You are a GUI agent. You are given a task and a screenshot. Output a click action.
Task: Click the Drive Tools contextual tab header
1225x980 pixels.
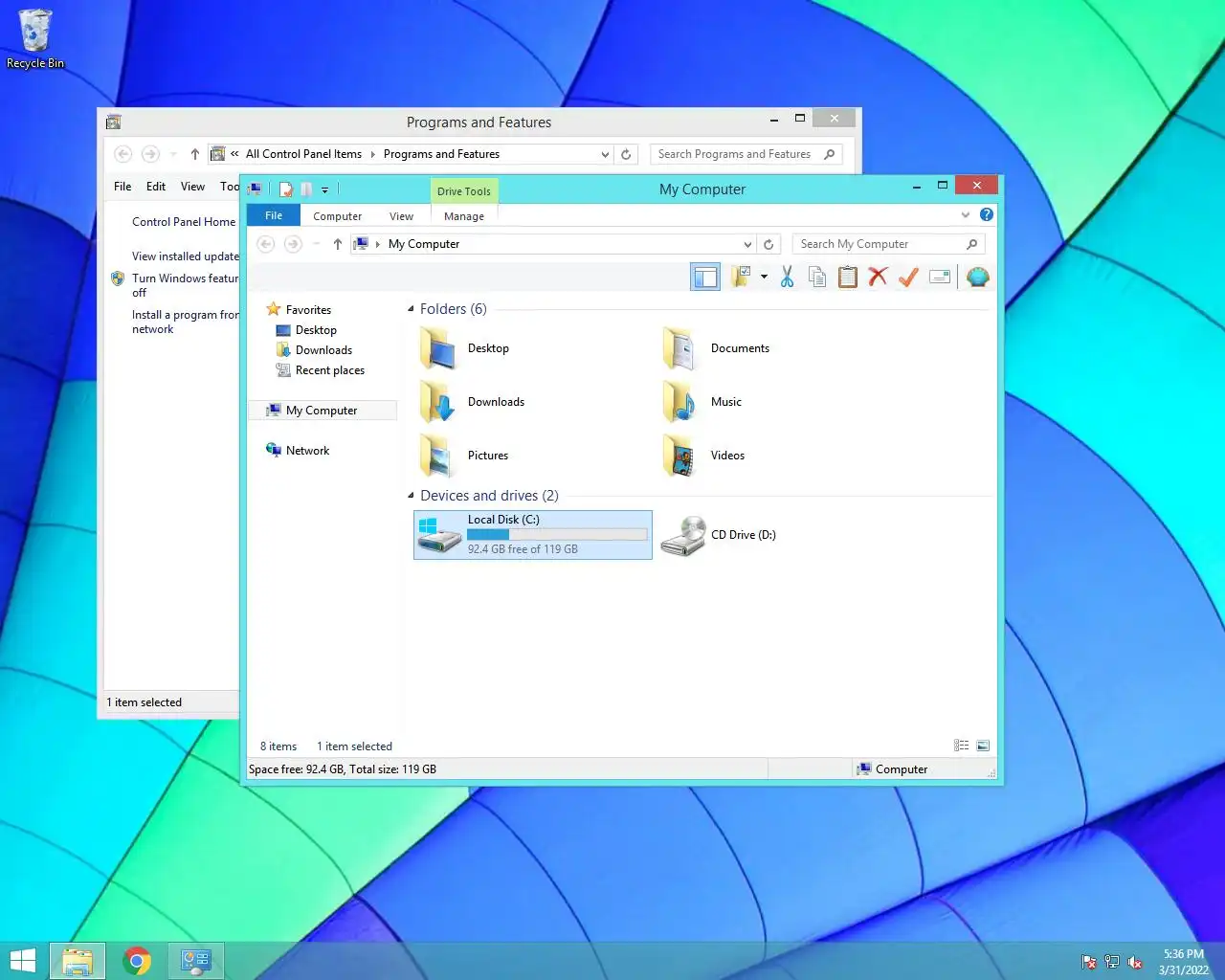(464, 191)
